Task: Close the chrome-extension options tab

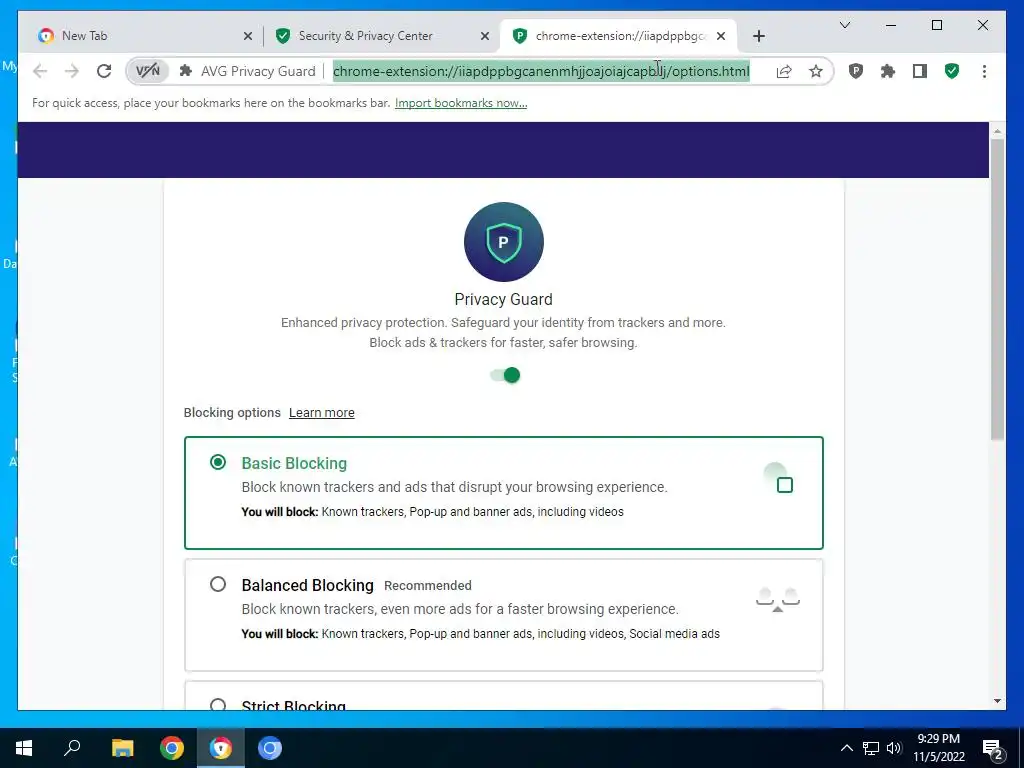Action: point(721,36)
